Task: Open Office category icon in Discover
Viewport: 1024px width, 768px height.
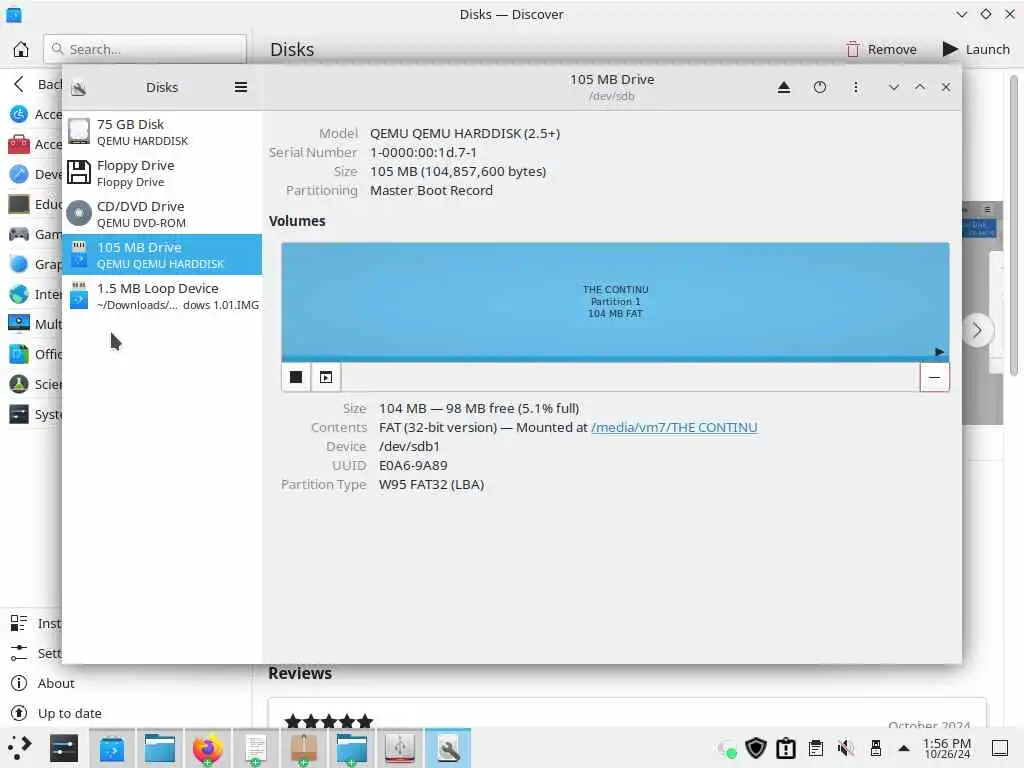Action: point(19,355)
